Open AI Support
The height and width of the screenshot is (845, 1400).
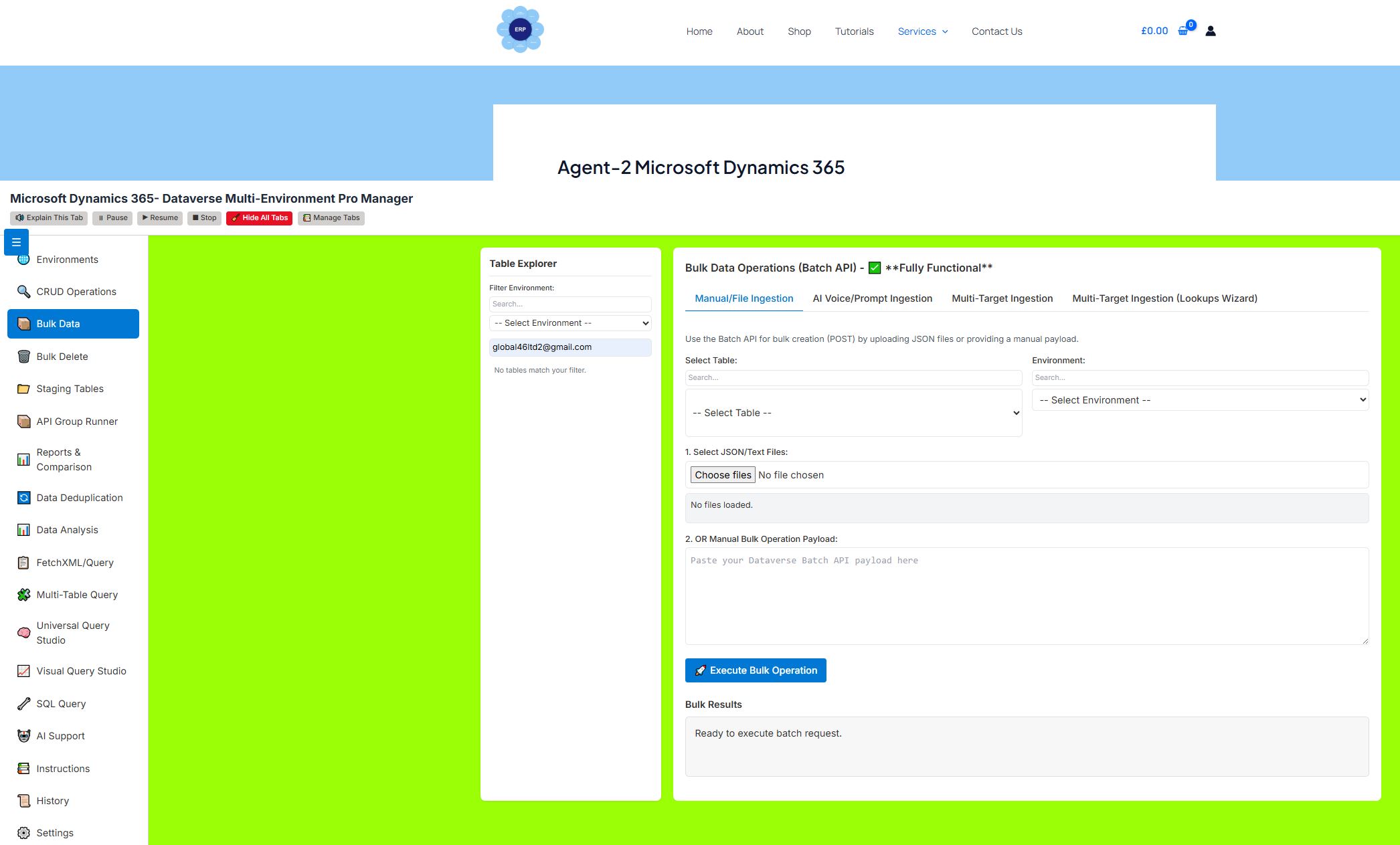click(60, 735)
